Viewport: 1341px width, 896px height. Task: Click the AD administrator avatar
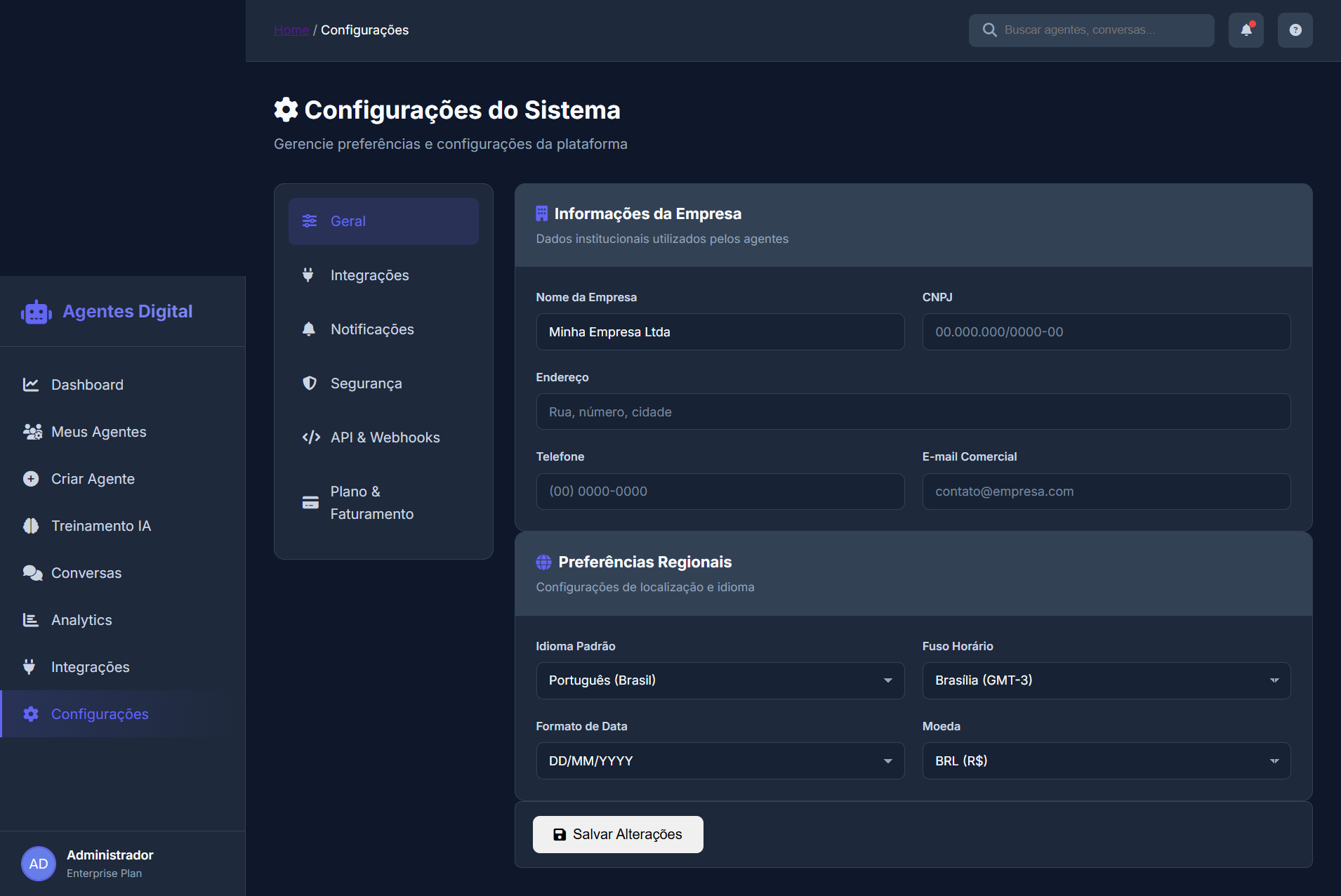tap(39, 864)
